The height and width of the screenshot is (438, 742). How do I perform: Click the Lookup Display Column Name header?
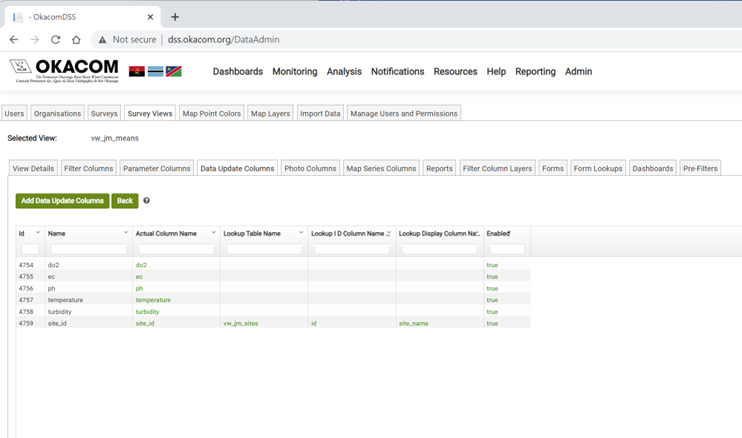[x=439, y=234]
